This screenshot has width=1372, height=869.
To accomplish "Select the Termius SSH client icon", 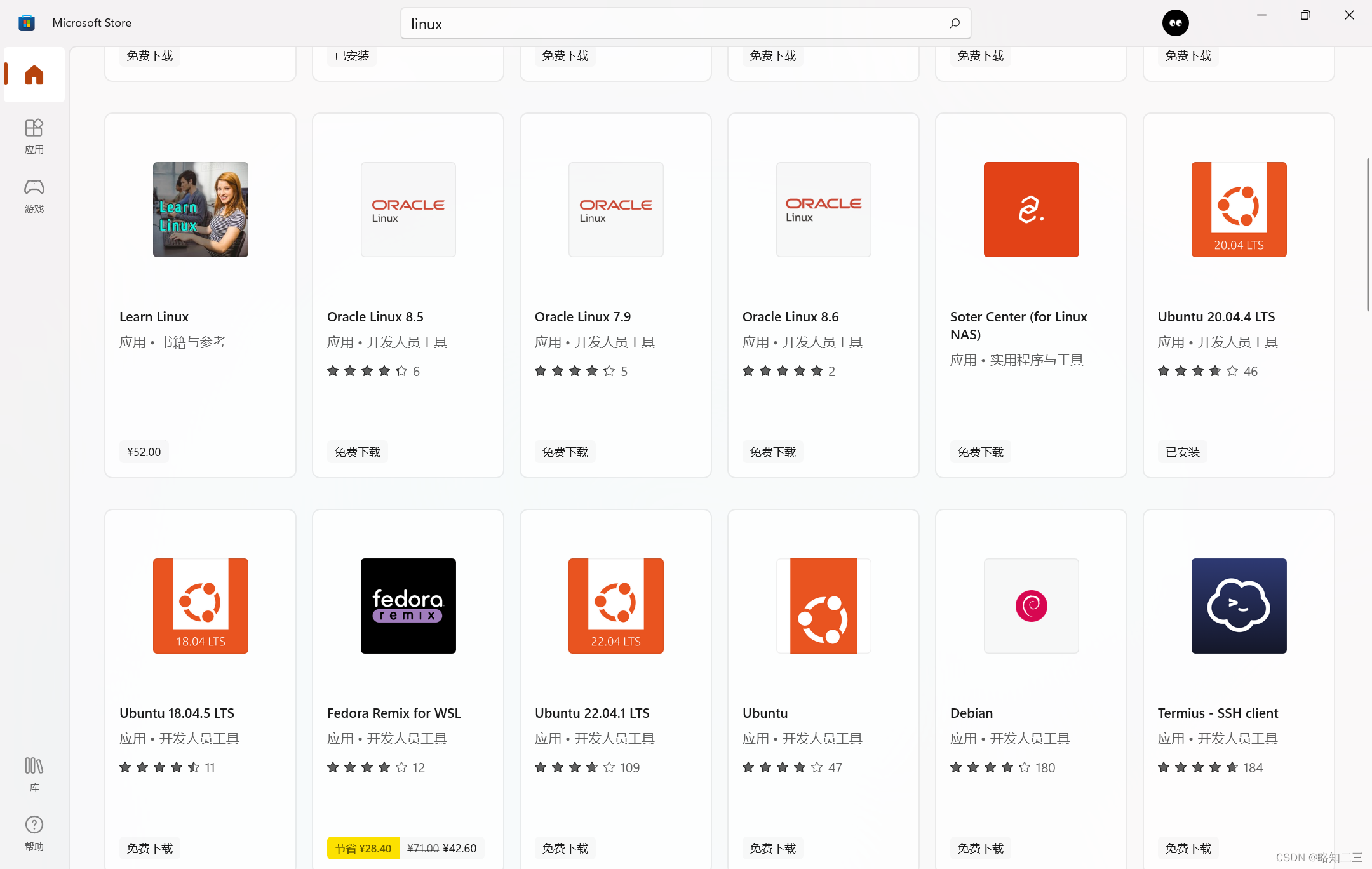I will point(1239,605).
